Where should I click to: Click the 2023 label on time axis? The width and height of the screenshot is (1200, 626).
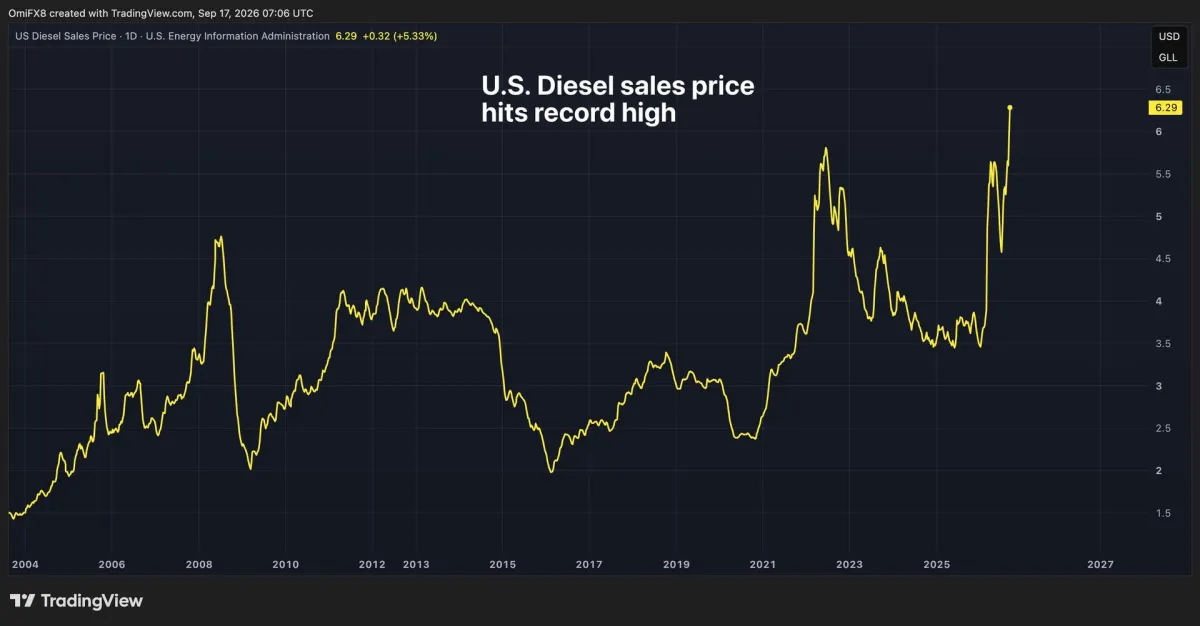pos(850,565)
